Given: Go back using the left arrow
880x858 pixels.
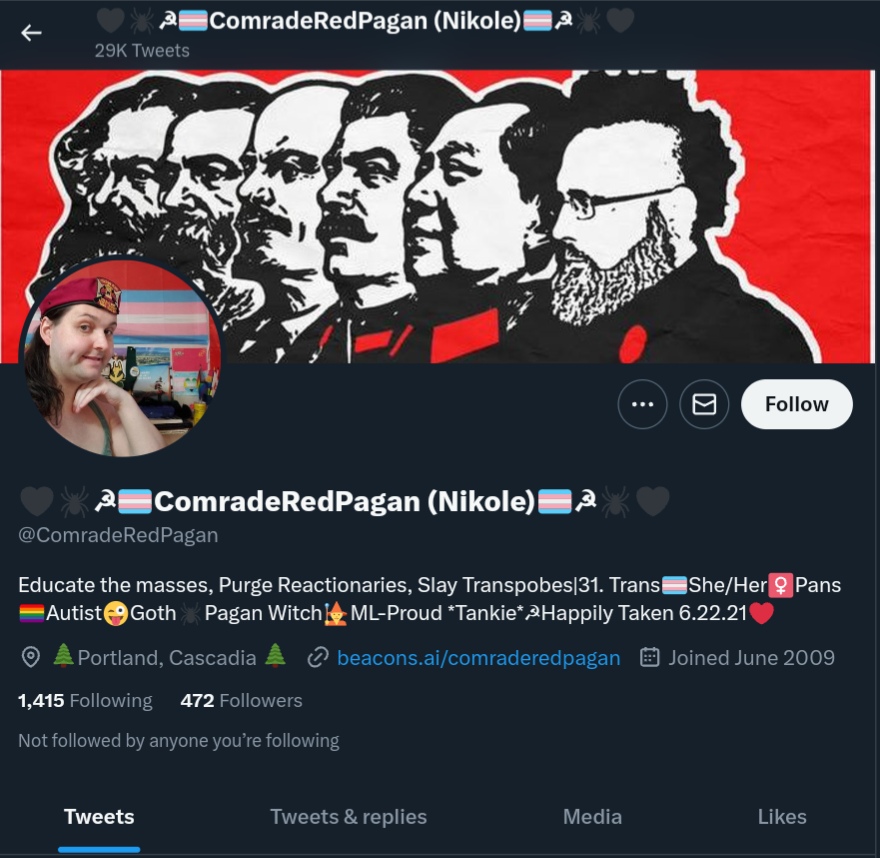Looking at the screenshot, I should coord(31,33).
